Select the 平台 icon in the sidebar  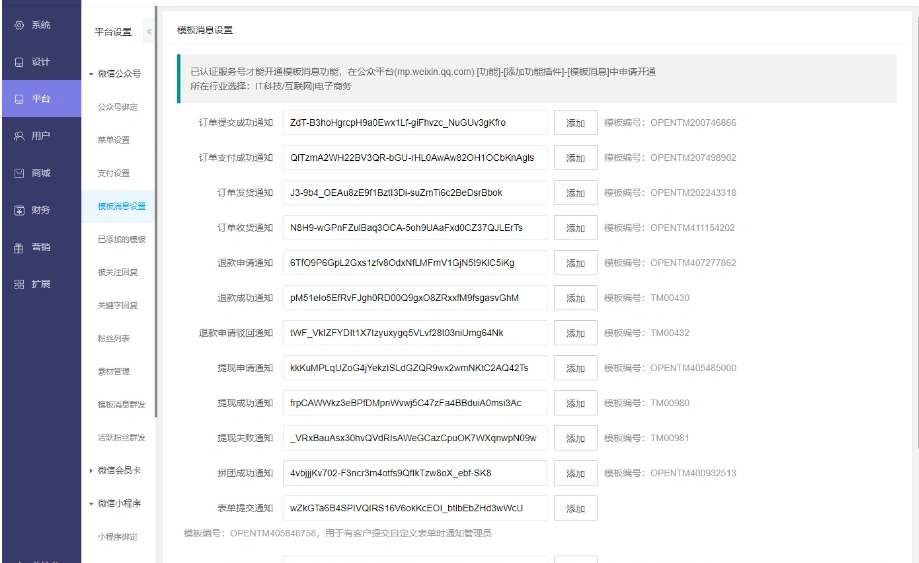pyautogui.click(x=19, y=99)
